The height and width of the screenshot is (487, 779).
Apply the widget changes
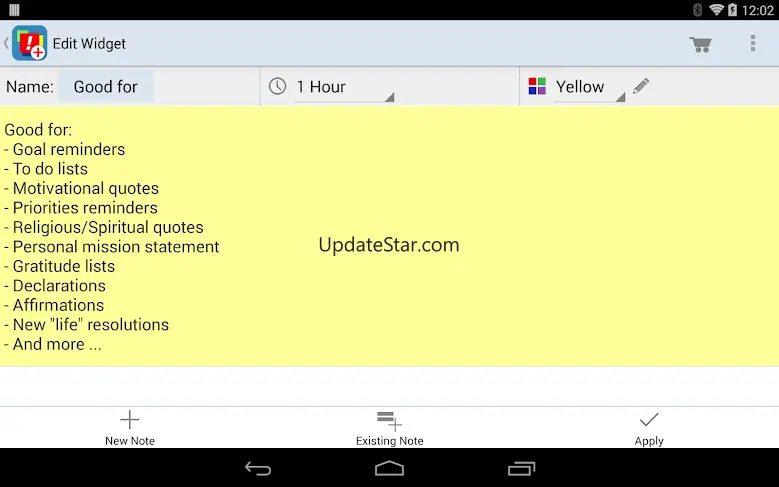tap(649, 428)
